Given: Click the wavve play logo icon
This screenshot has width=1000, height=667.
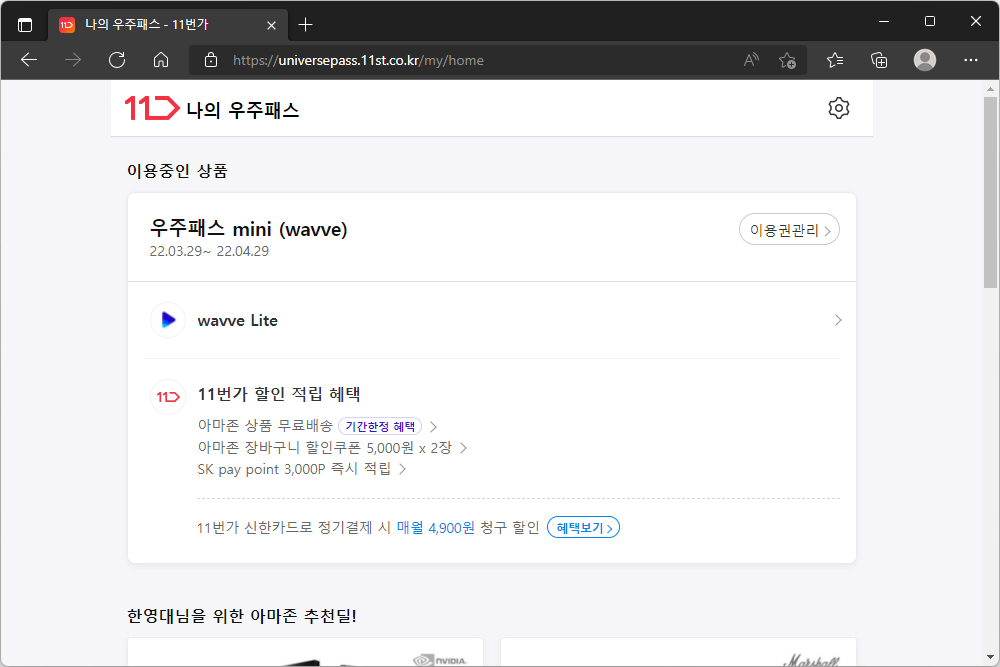Looking at the screenshot, I should coord(168,320).
